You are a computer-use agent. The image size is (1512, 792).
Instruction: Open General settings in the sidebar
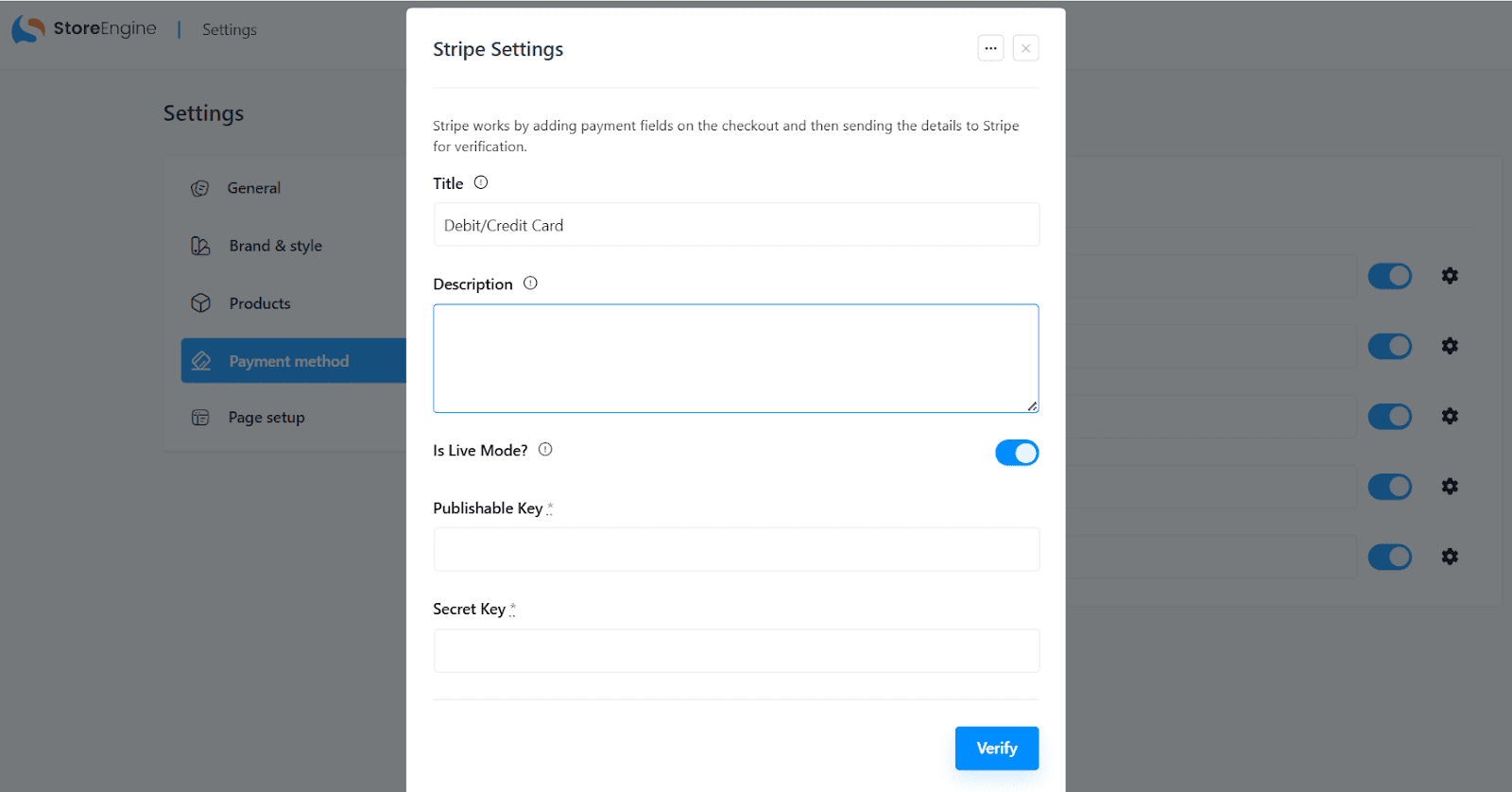point(253,188)
